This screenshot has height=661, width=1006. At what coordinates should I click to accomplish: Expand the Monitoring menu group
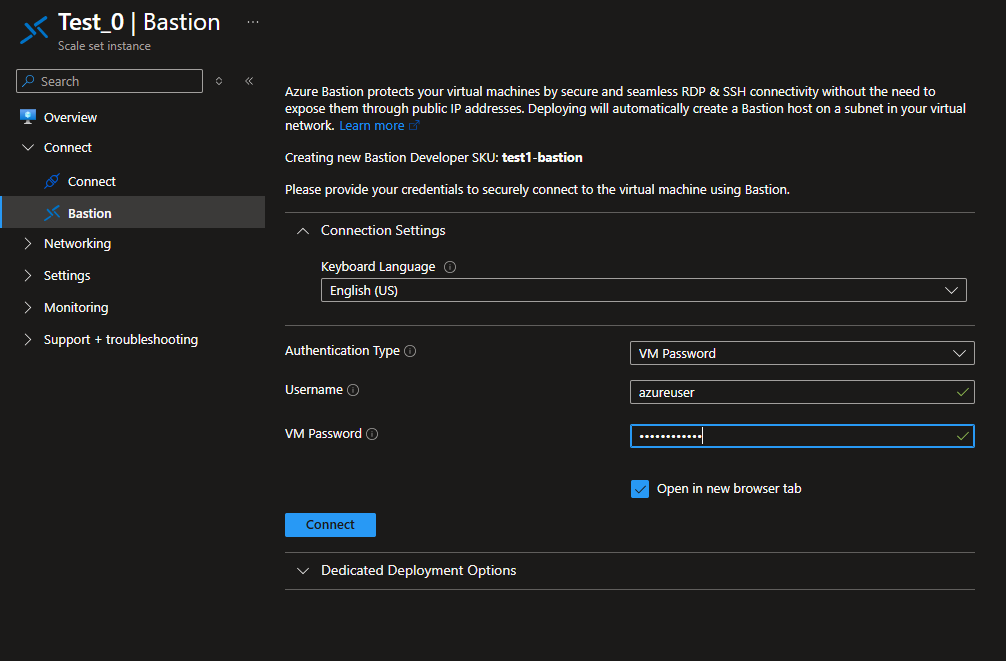tap(28, 307)
